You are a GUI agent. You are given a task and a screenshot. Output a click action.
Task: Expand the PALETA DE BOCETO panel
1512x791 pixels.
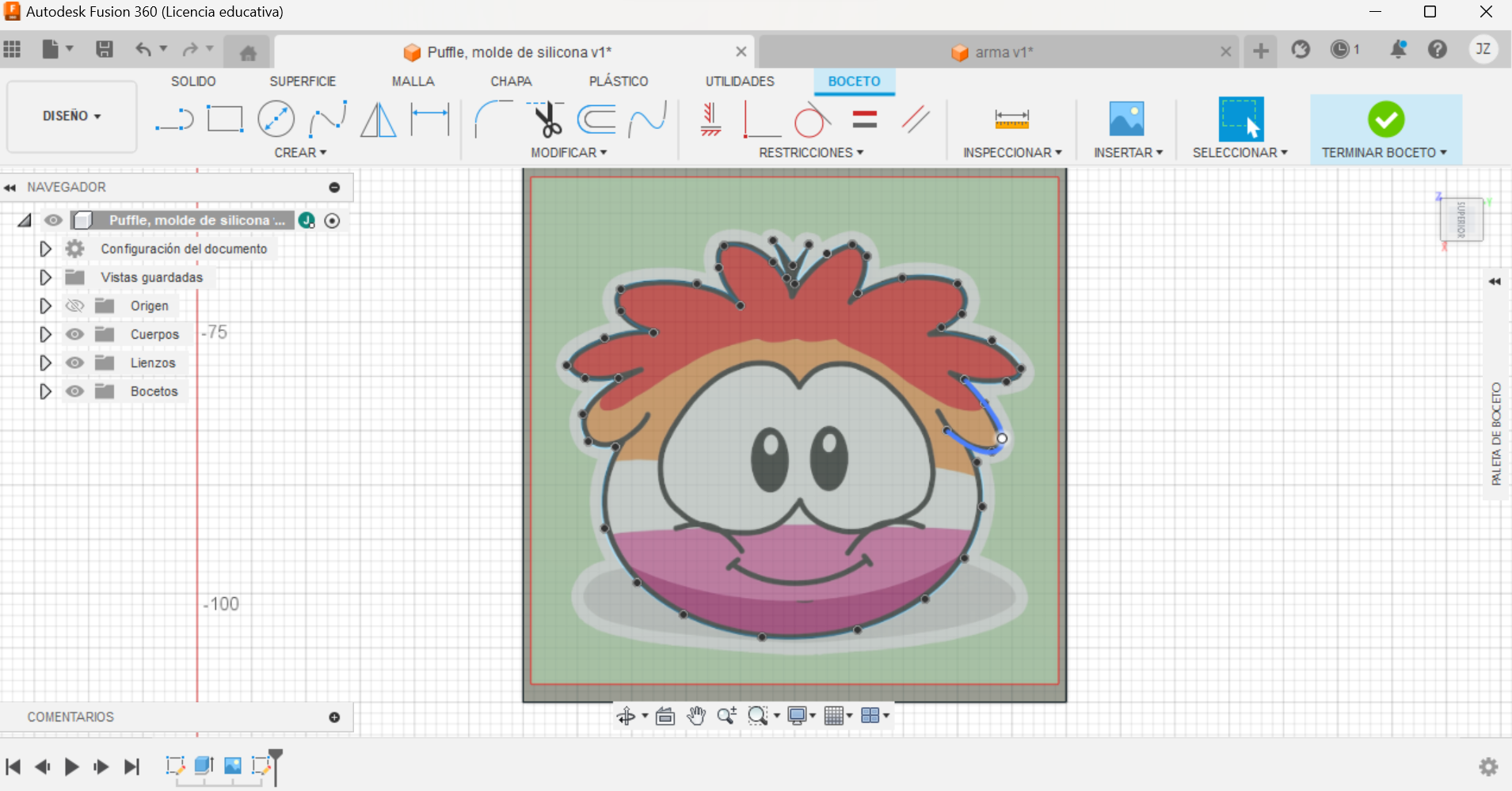coord(1495,281)
